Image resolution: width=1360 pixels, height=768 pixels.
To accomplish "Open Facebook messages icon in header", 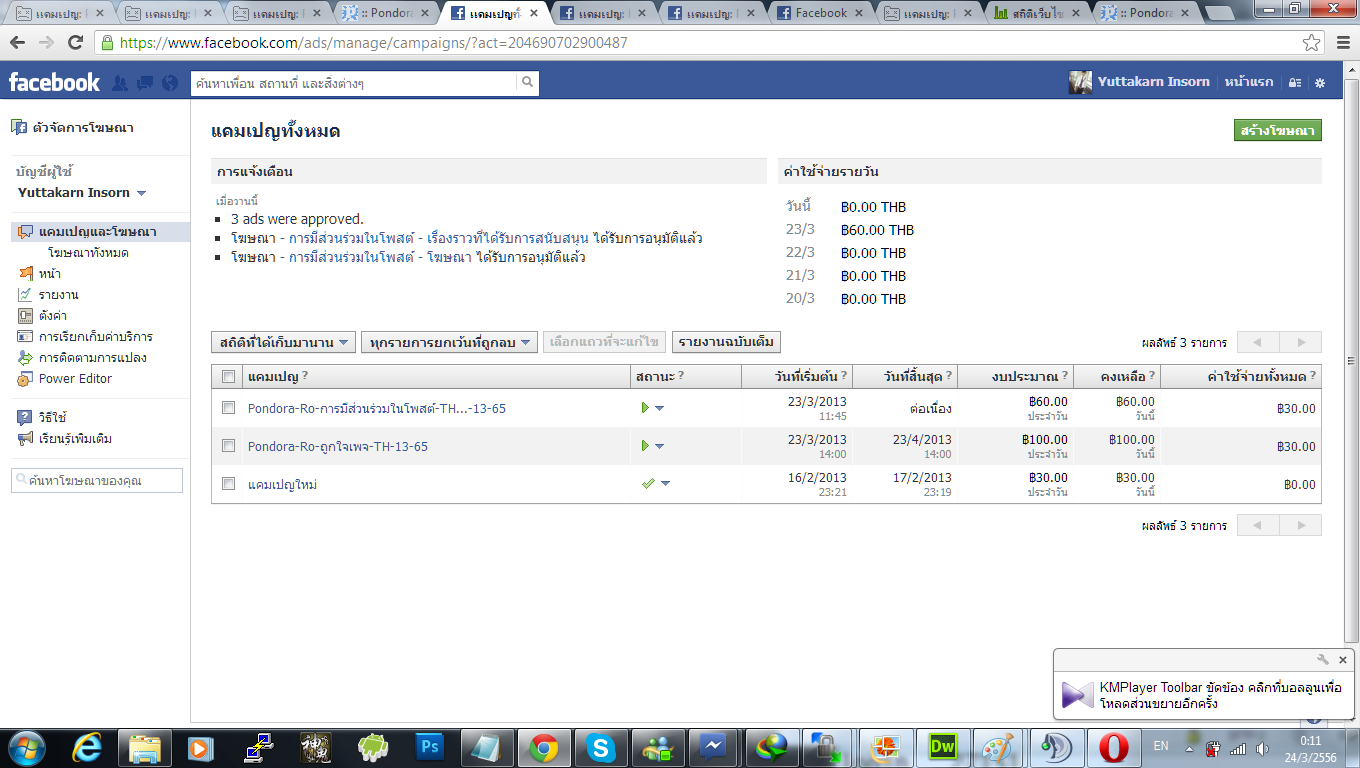I will pyautogui.click(x=145, y=83).
